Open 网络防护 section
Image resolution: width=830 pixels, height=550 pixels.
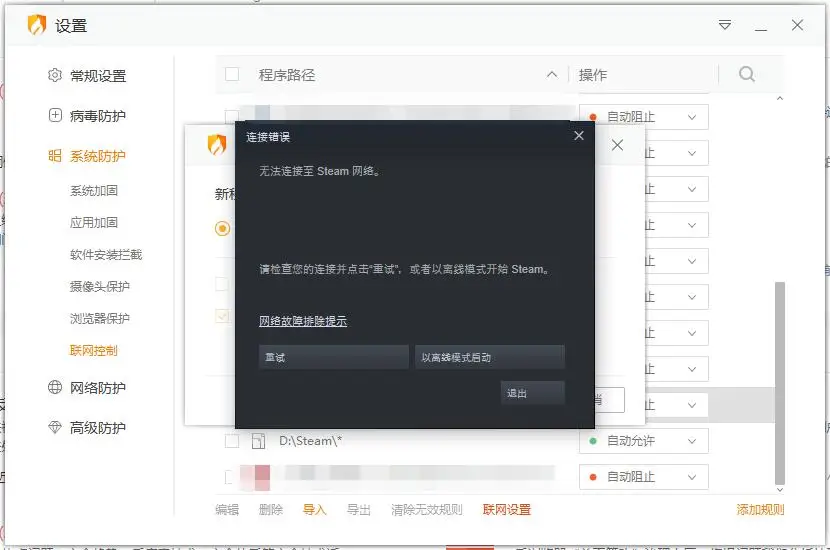pos(98,387)
